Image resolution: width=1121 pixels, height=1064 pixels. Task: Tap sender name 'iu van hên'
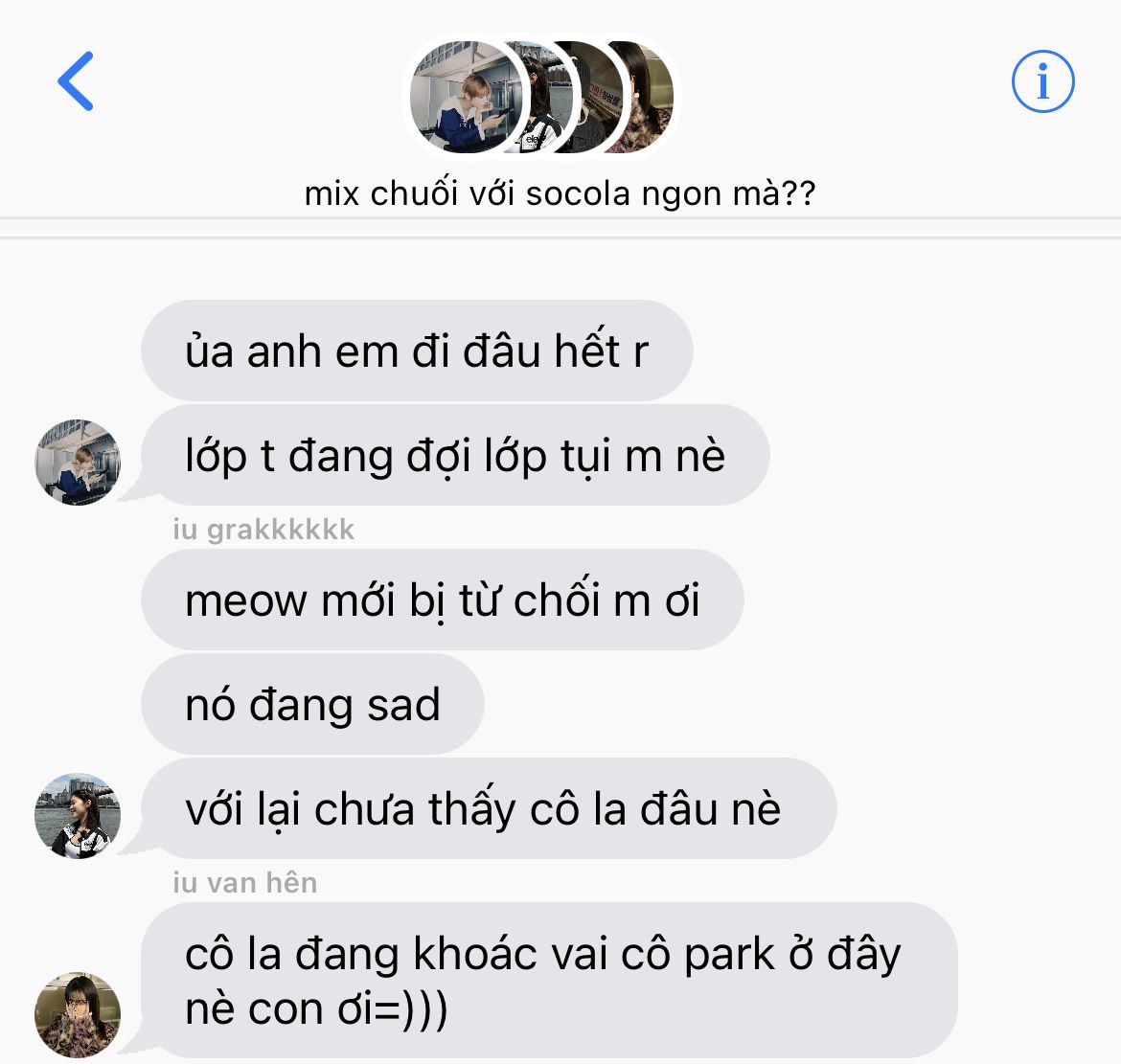tap(245, 882)
